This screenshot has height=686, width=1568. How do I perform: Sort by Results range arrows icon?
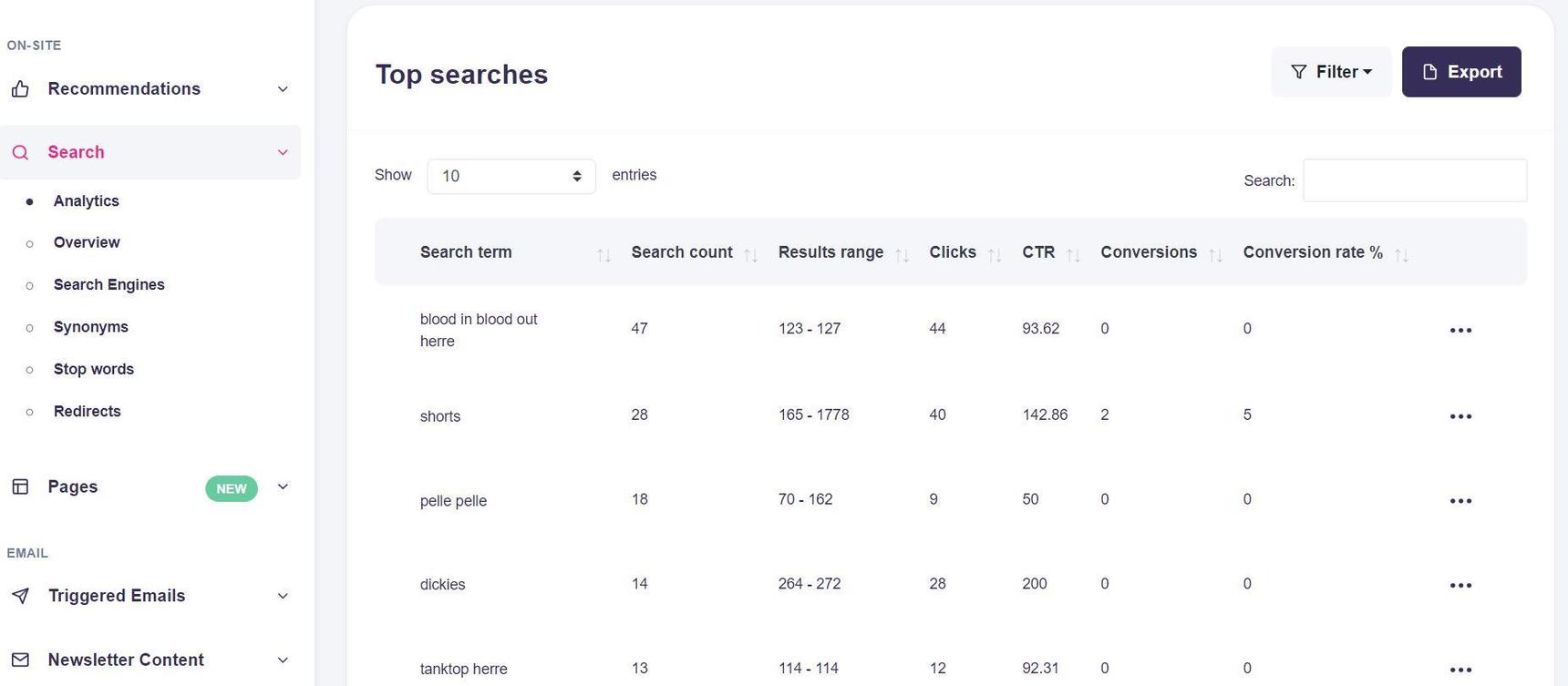pyautogui.click(x=902, y=255)
